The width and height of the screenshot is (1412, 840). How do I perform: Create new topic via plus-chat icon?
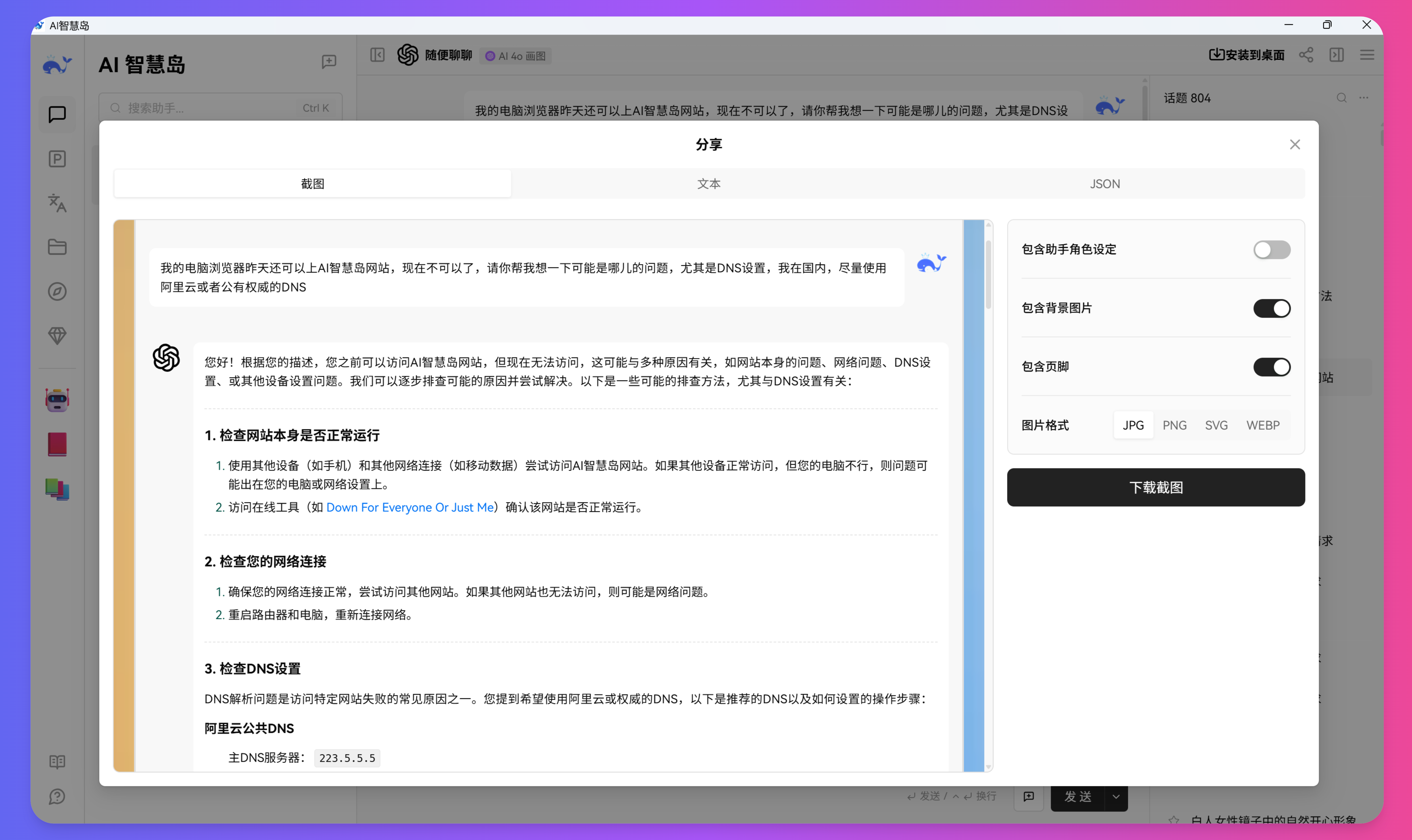coord(329,62)
